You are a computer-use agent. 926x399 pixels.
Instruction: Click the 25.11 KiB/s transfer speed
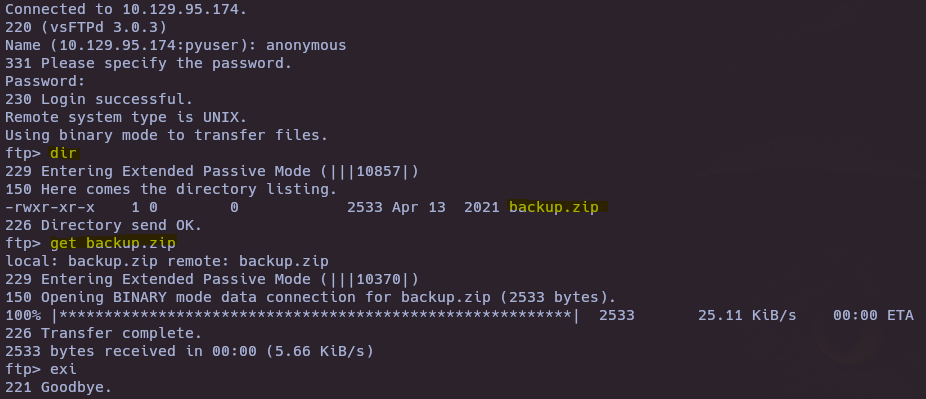pyautogui.click(x=747, y=315)
